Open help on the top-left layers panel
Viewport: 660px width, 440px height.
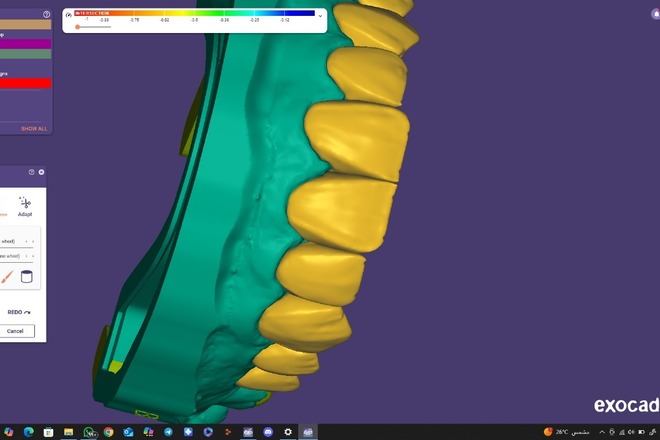pos(46,14)
